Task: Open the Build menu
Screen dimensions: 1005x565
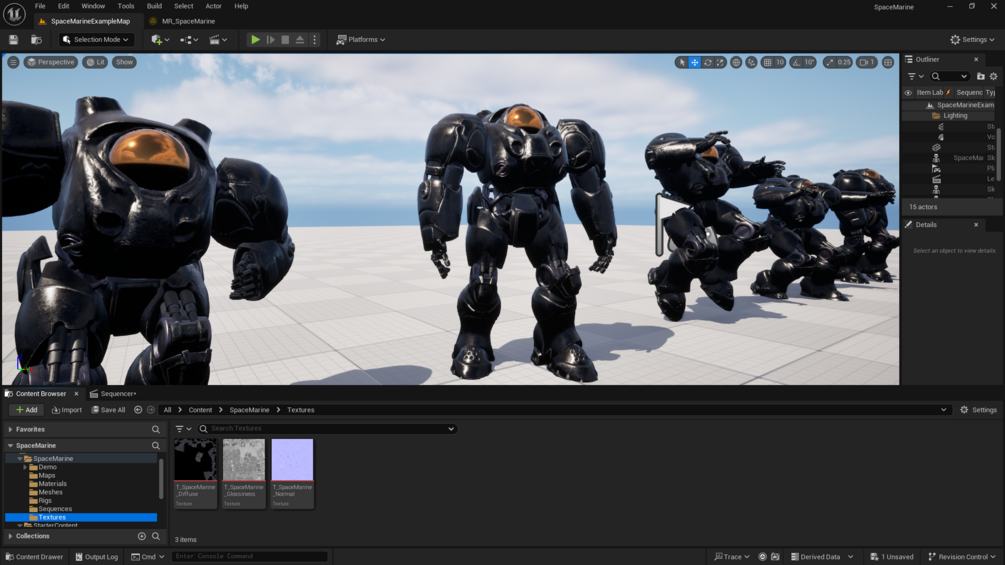Action: (x=154, y=6)
